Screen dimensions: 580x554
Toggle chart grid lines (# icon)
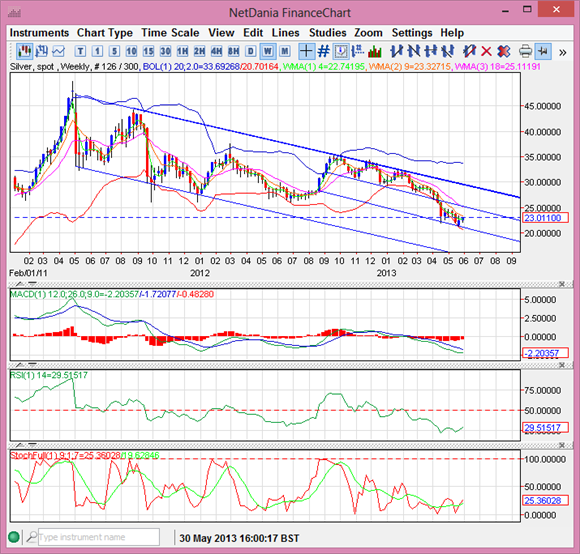[323, 51]
